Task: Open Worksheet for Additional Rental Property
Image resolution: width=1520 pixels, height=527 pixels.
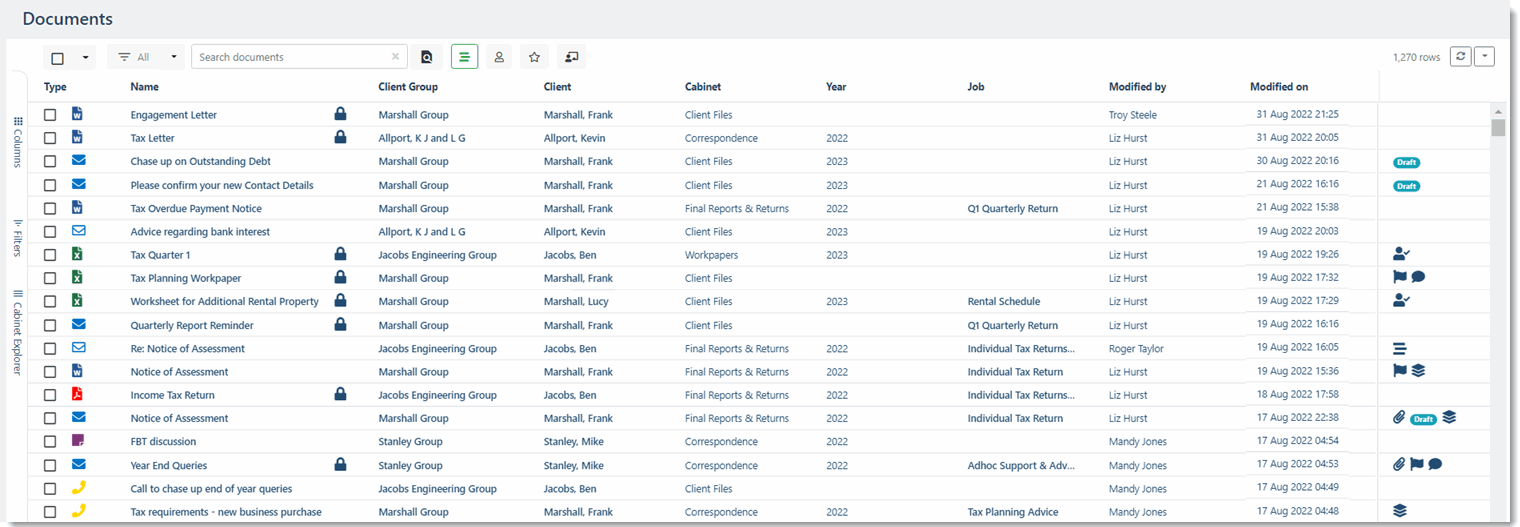Action: click(225, 301)
